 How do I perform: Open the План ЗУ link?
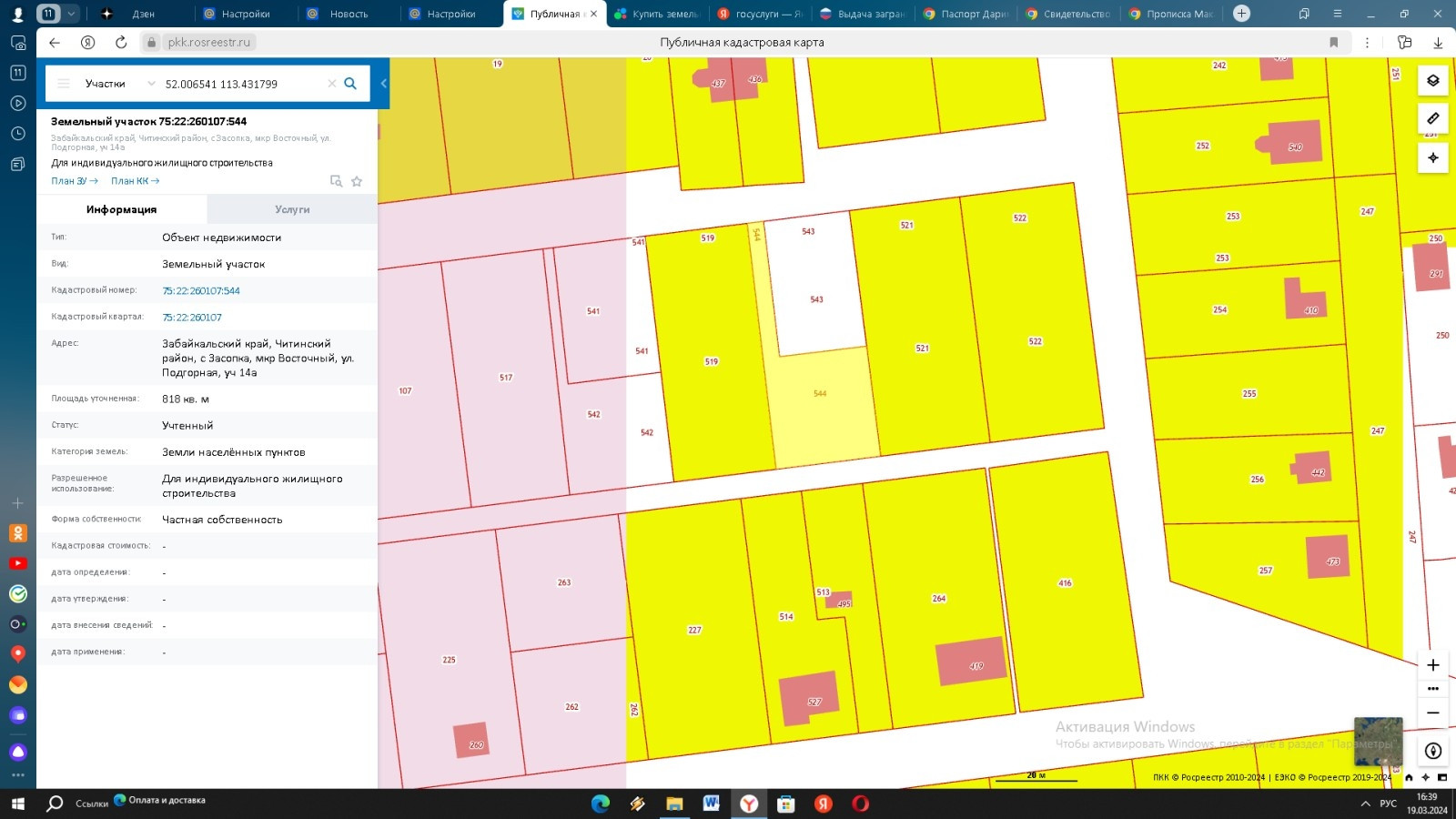point(74,181)
